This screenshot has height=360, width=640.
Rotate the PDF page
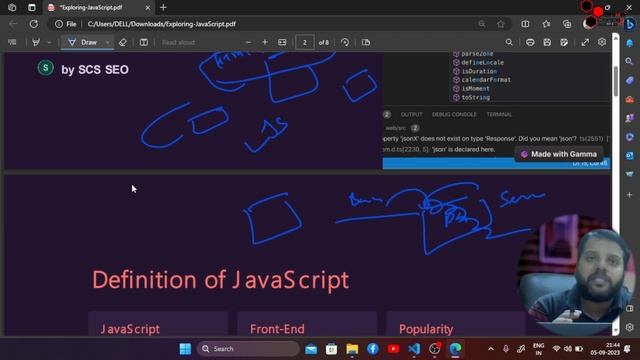345,42
